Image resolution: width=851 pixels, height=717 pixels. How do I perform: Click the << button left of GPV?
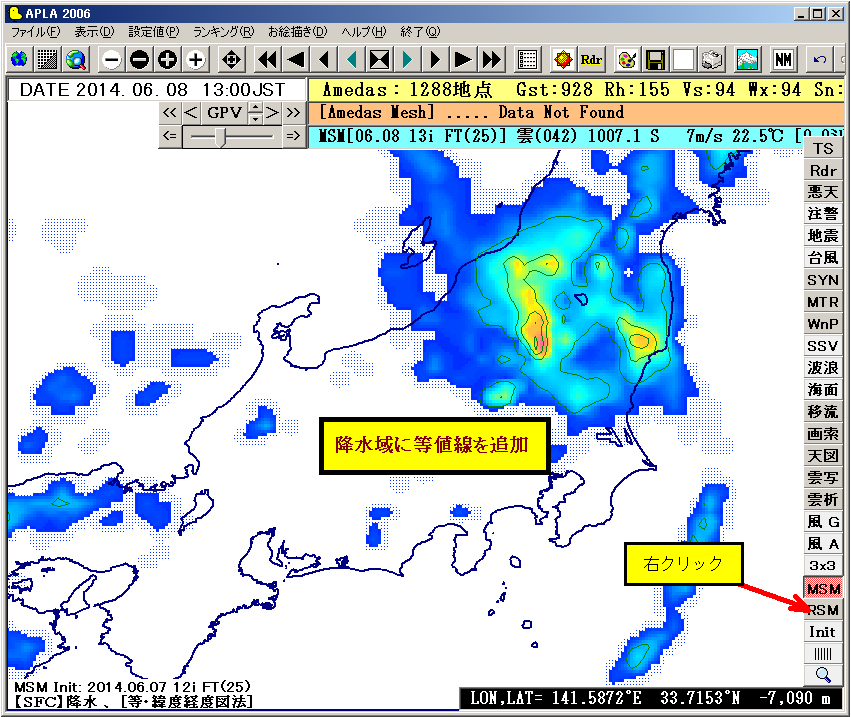coord(170,112)
